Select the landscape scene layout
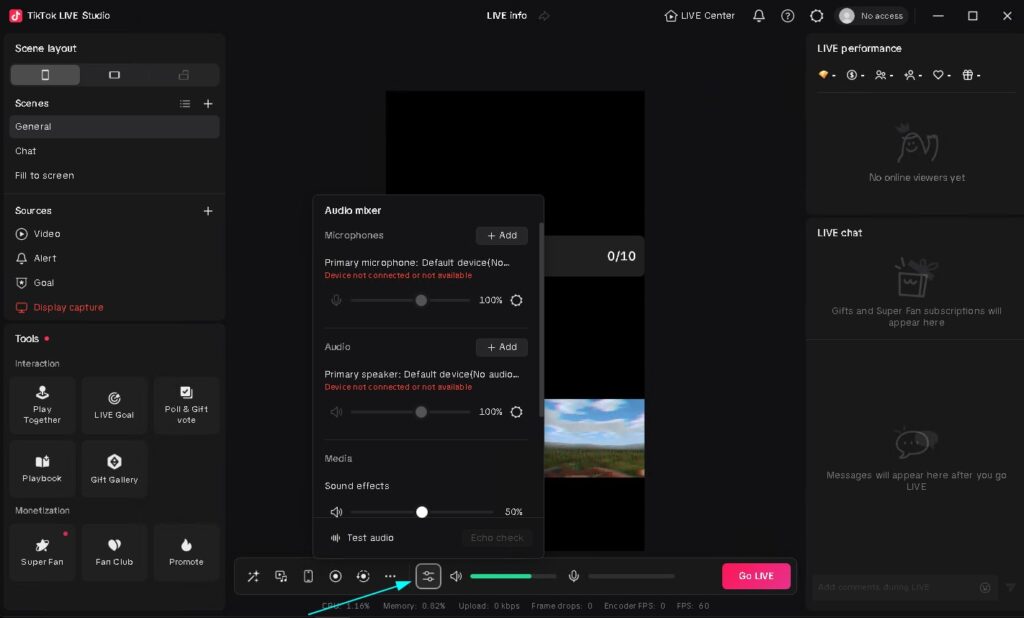 114,75
